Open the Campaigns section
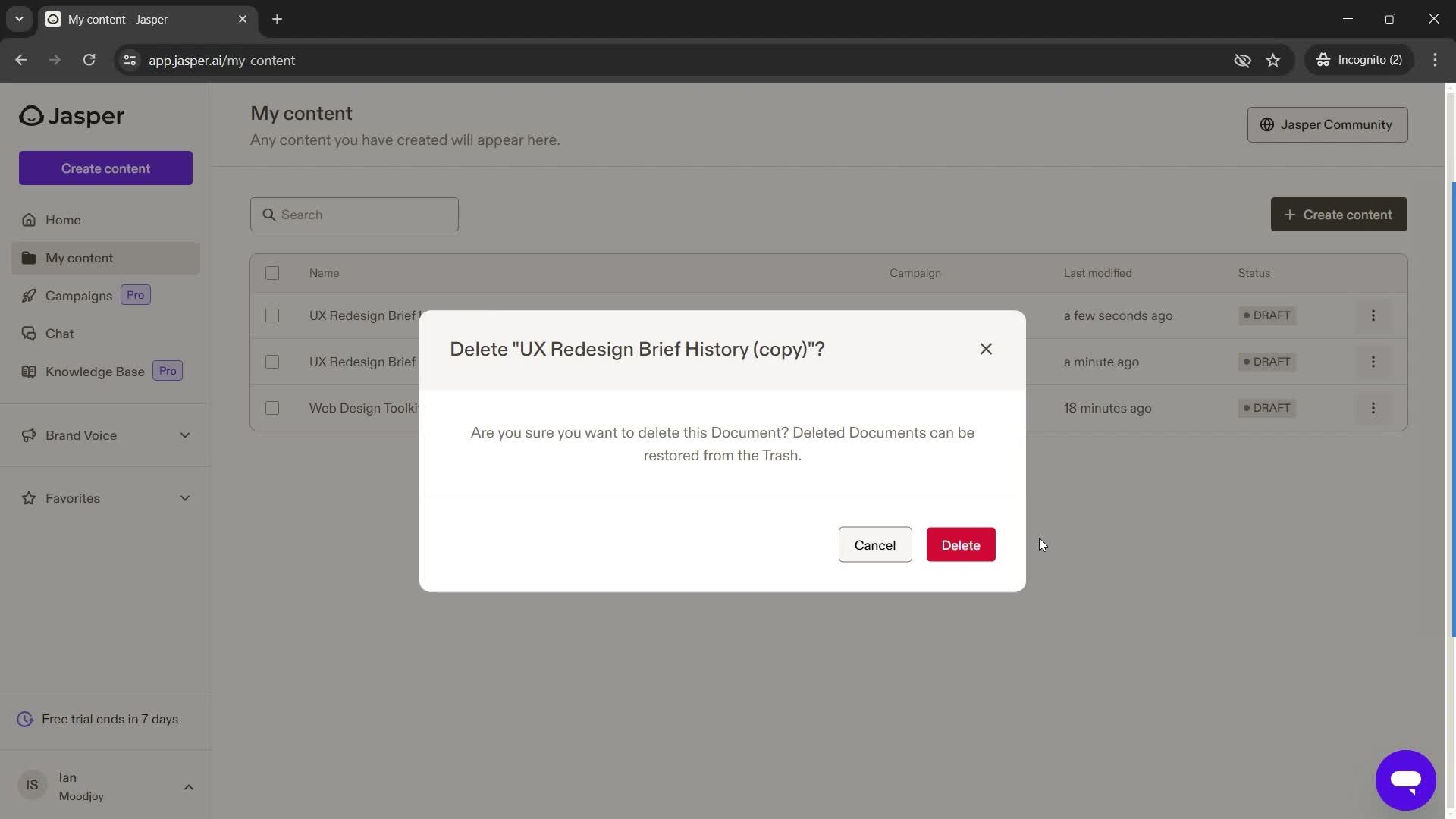The image size is (1456, 819). click(x=78, y=296)
